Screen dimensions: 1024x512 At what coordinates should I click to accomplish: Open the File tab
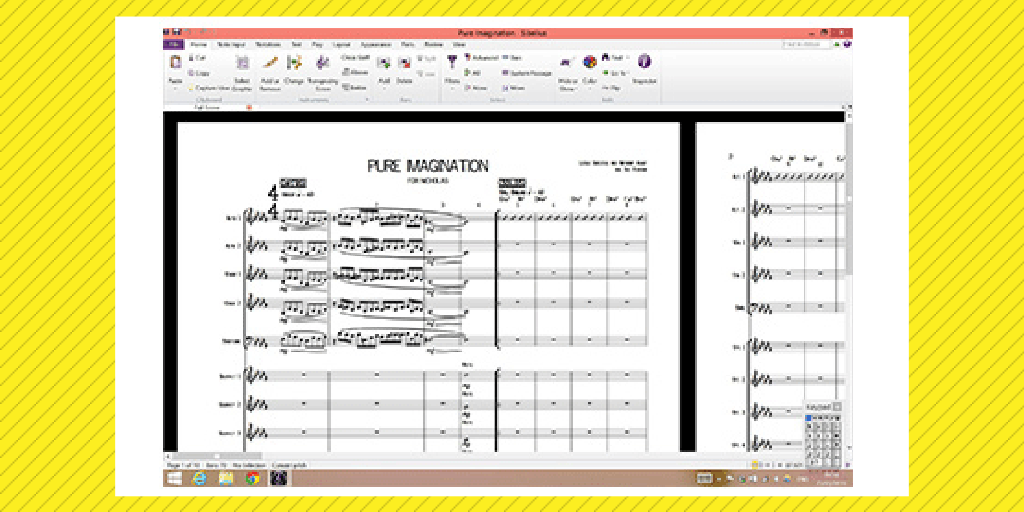click(x=172, y=44)
